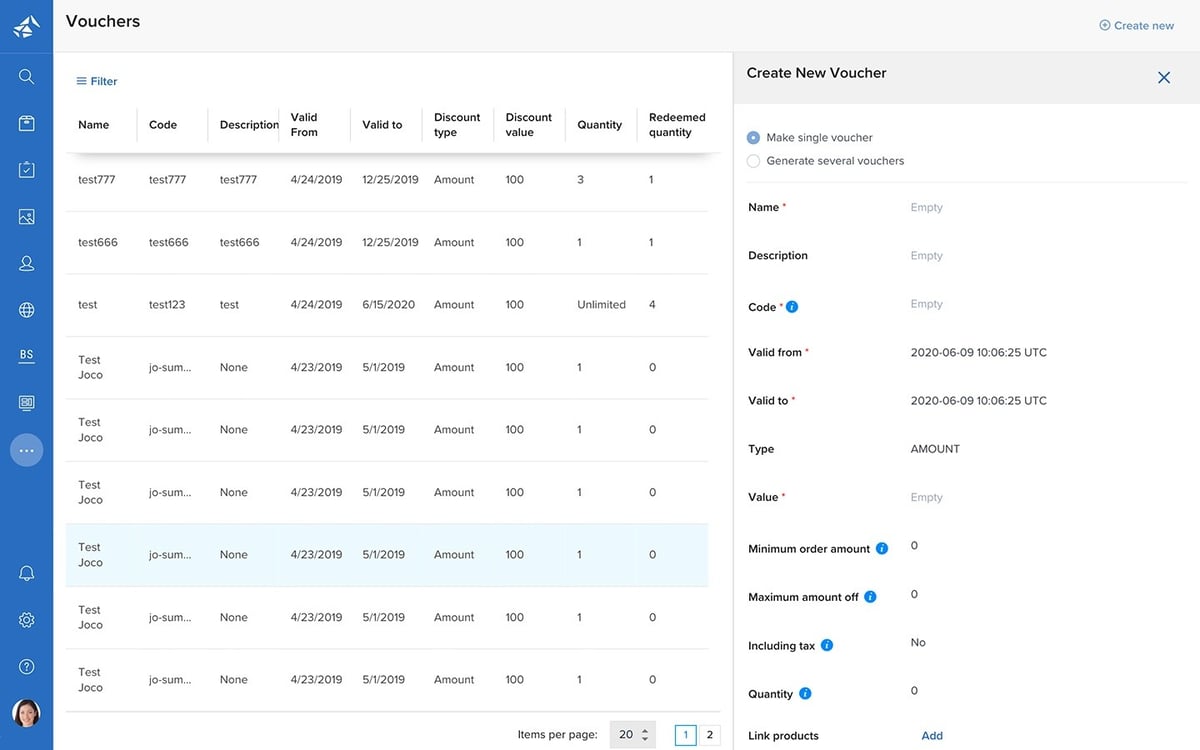
Task: Open the globe icon in the sidebar
Action: pos(27,310)
